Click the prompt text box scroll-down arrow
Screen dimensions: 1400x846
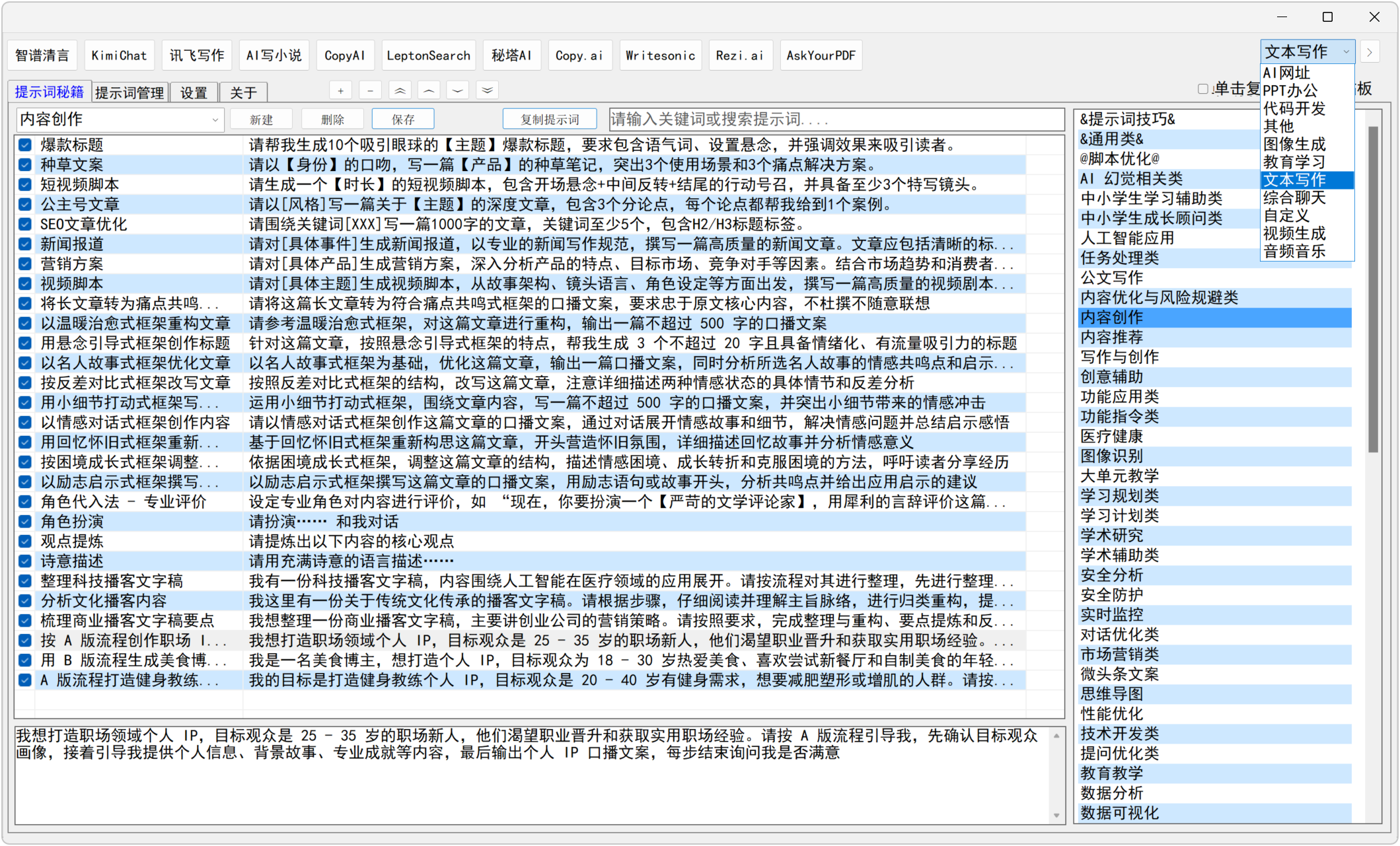[1056, 816]
